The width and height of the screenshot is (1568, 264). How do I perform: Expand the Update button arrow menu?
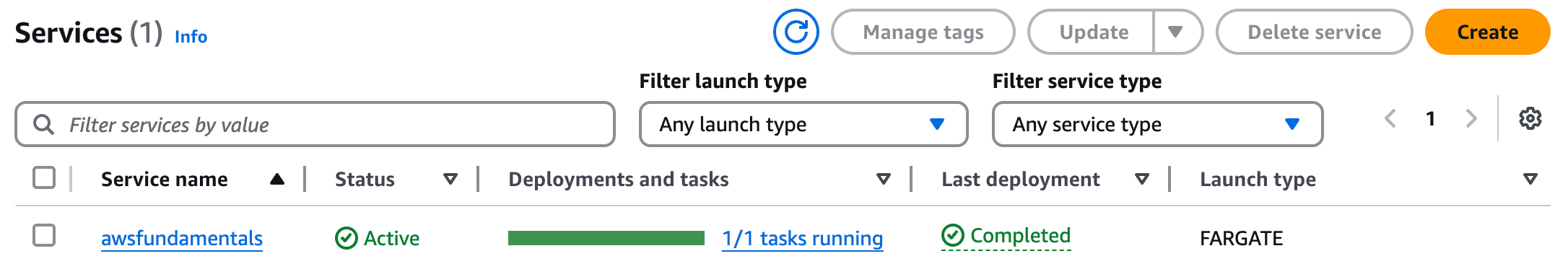pos(1177,32)
